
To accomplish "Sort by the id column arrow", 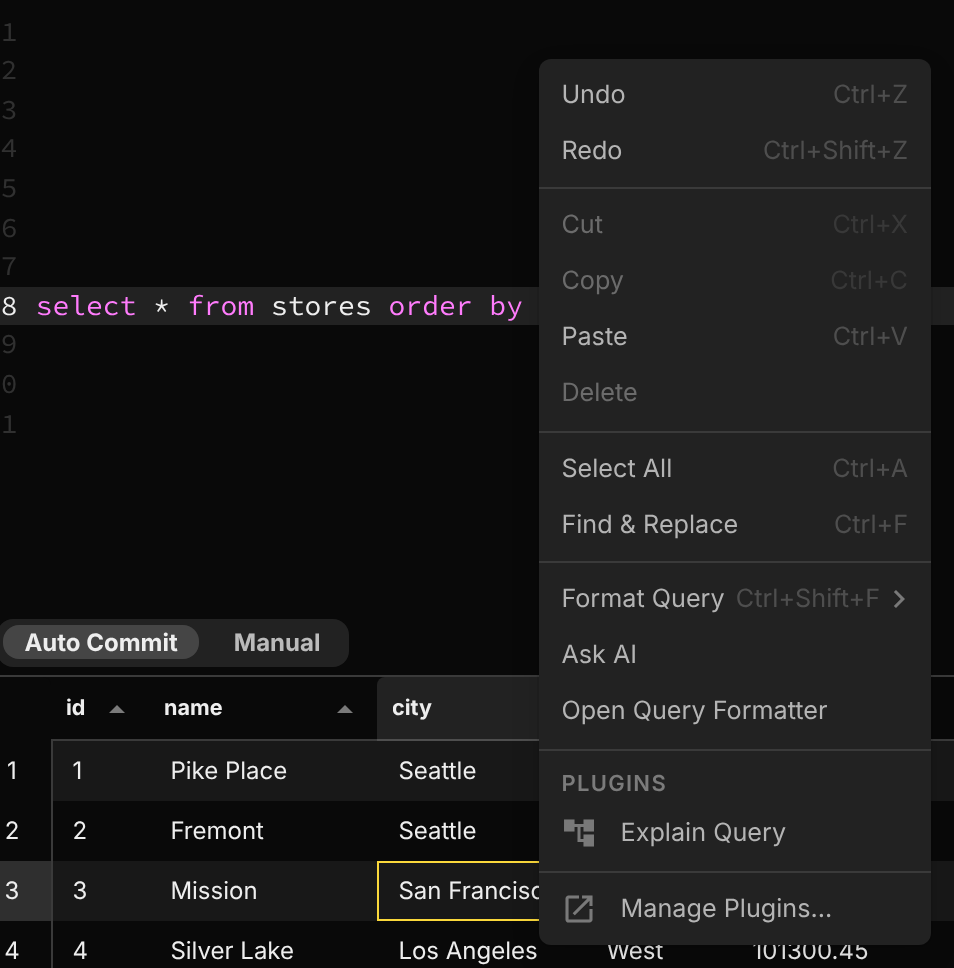I will coord(117,710).
